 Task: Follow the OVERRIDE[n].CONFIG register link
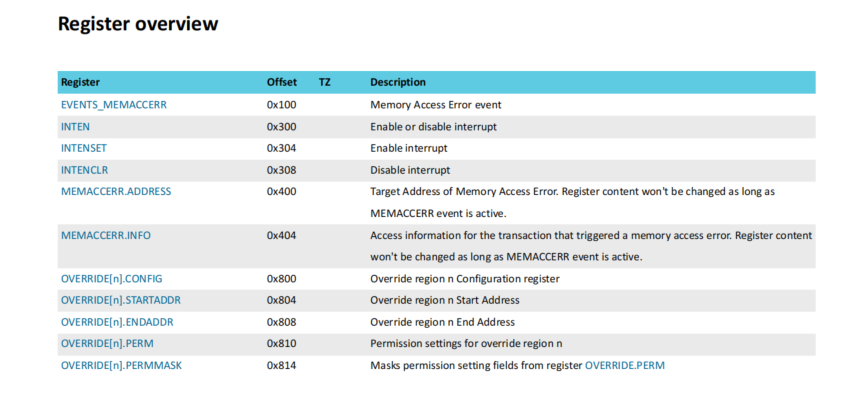[x=111, y=279]
